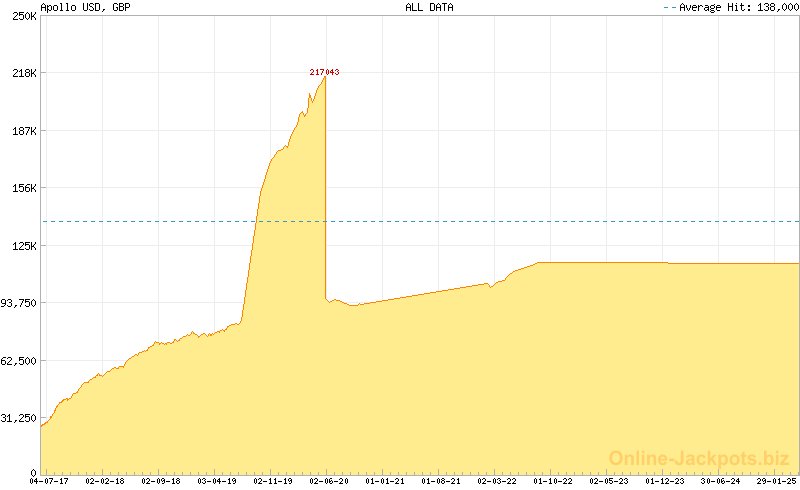Click the Average Hit: 138,000 legend
The image size is (800, 490).
click(736, 7)
